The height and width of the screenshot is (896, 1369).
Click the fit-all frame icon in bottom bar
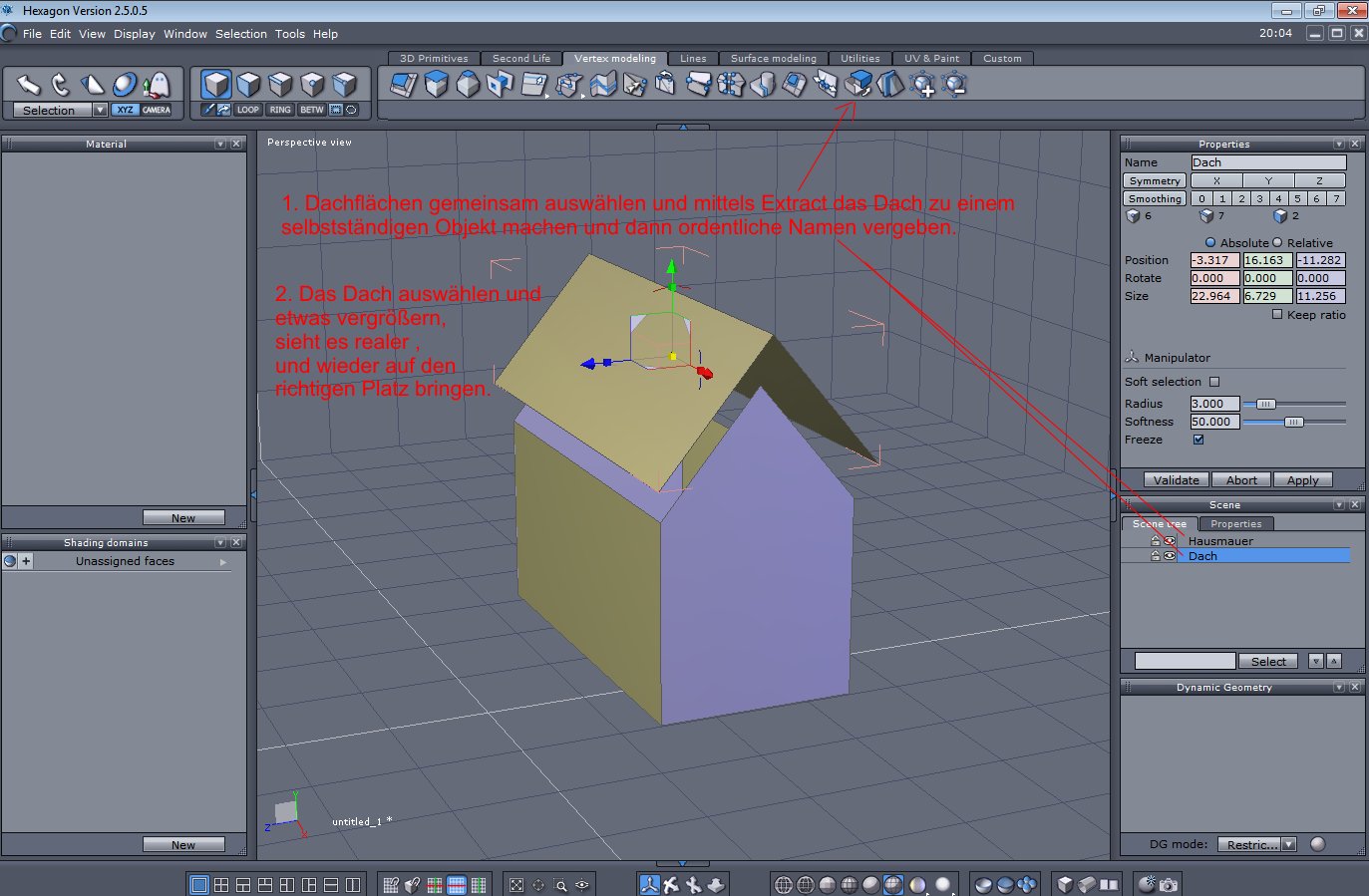tap(515, 885)
